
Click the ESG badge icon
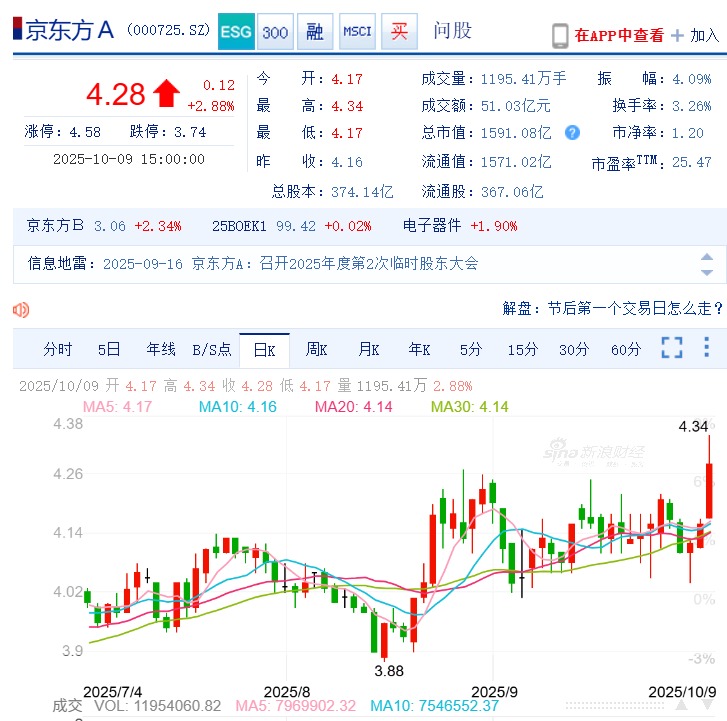(x=236, y=32)
